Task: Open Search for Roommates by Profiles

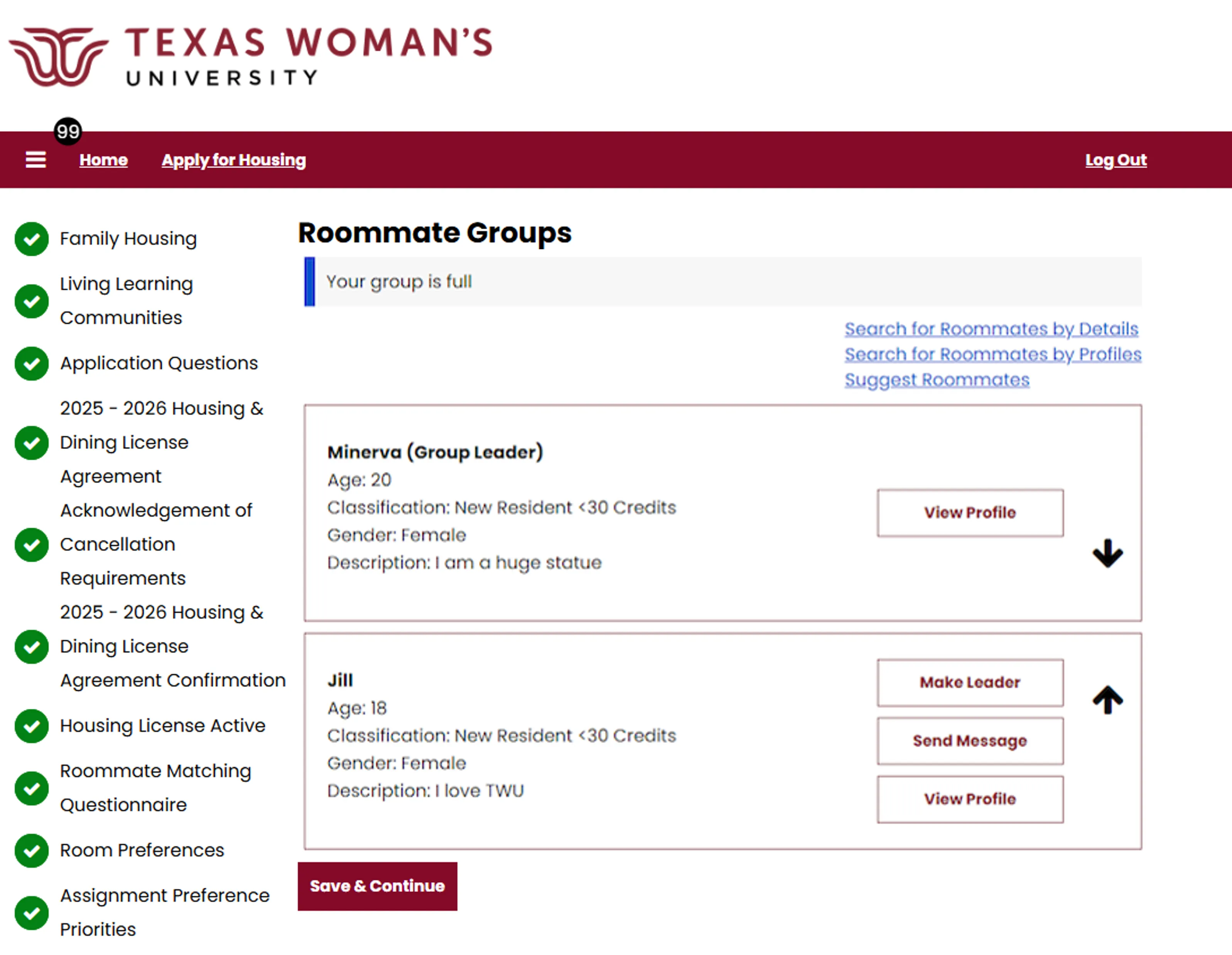Action: tap(992, 354)
